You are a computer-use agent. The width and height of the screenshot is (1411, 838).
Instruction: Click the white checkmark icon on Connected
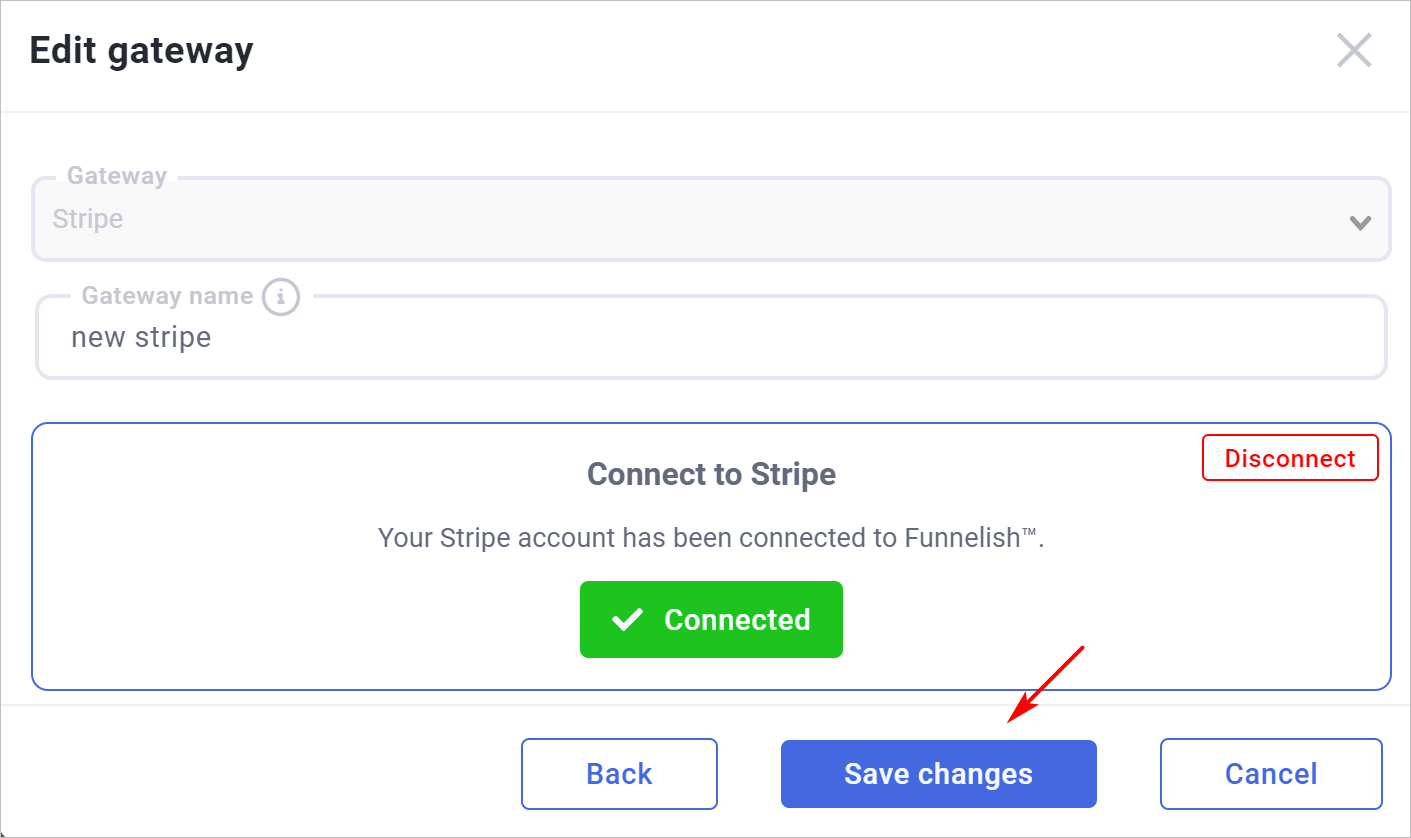pyautogui.click(x=627, y=620)
